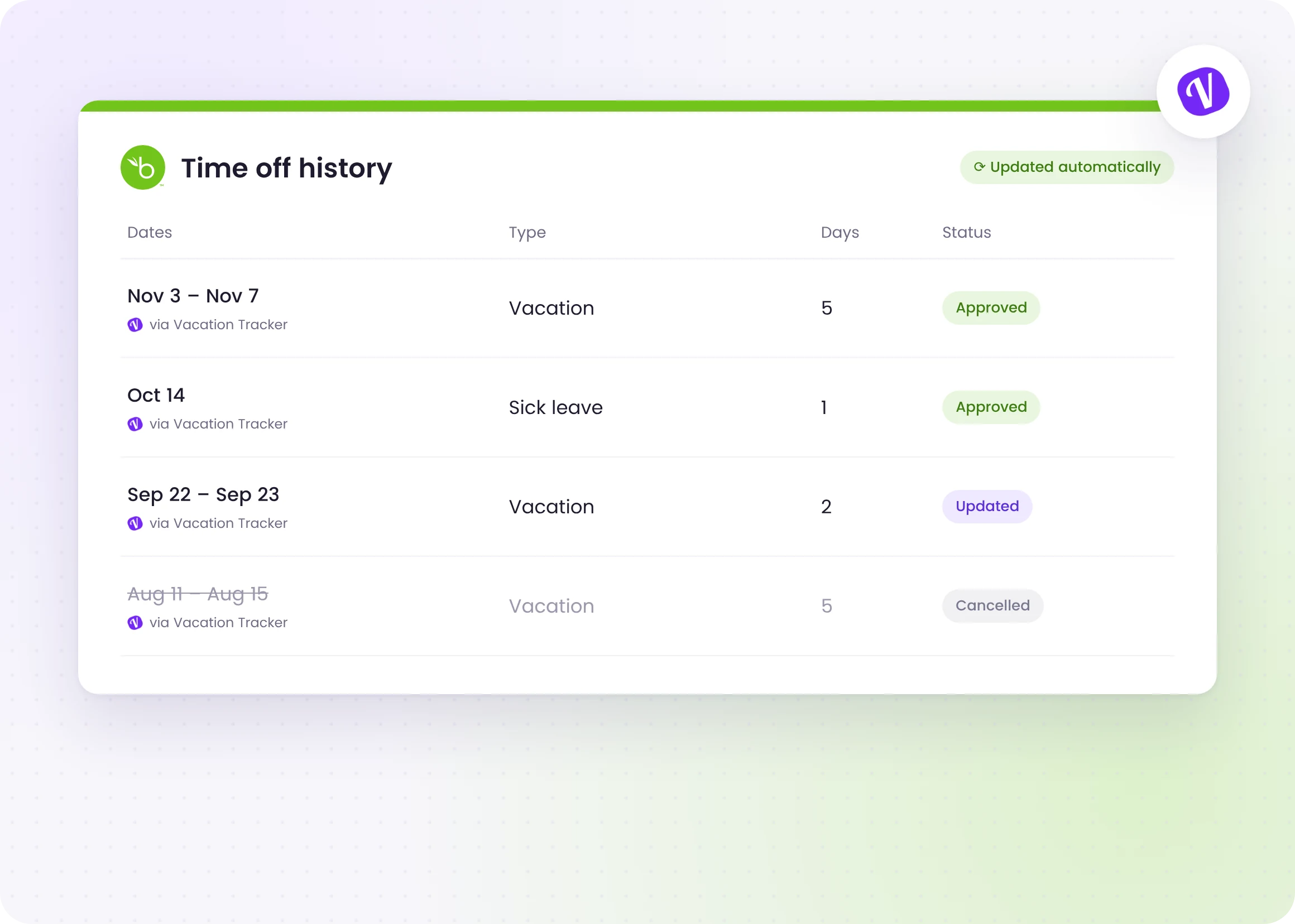Click the Days column header
Image resolution: width=1295 pixels, height=924 pixels.
[840, 233]
